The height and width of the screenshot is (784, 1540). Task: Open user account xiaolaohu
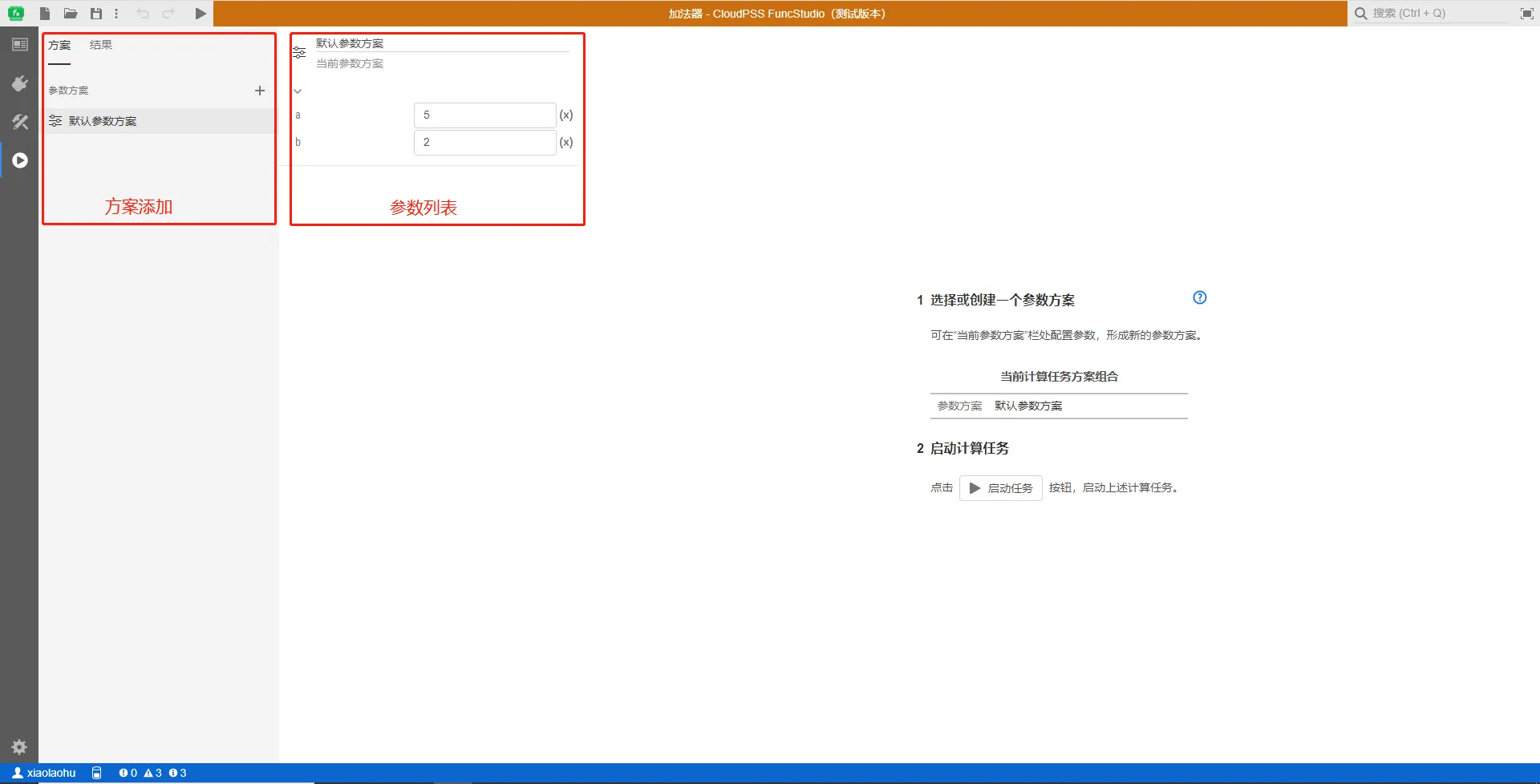44,773
